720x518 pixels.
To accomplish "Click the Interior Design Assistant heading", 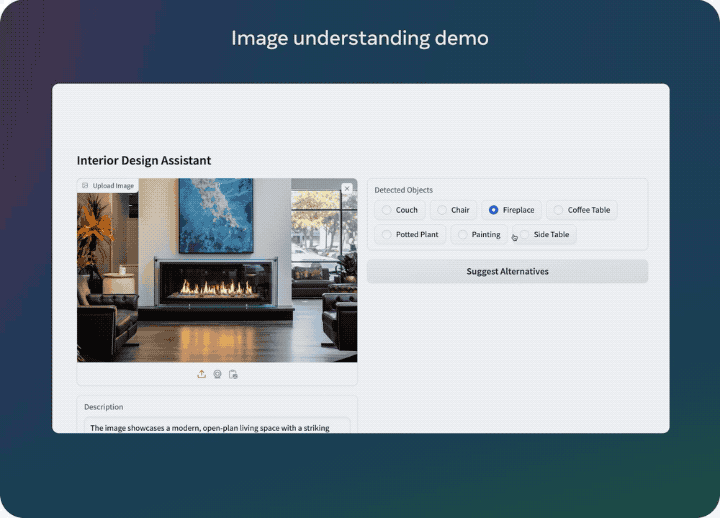I will point(144,160).
